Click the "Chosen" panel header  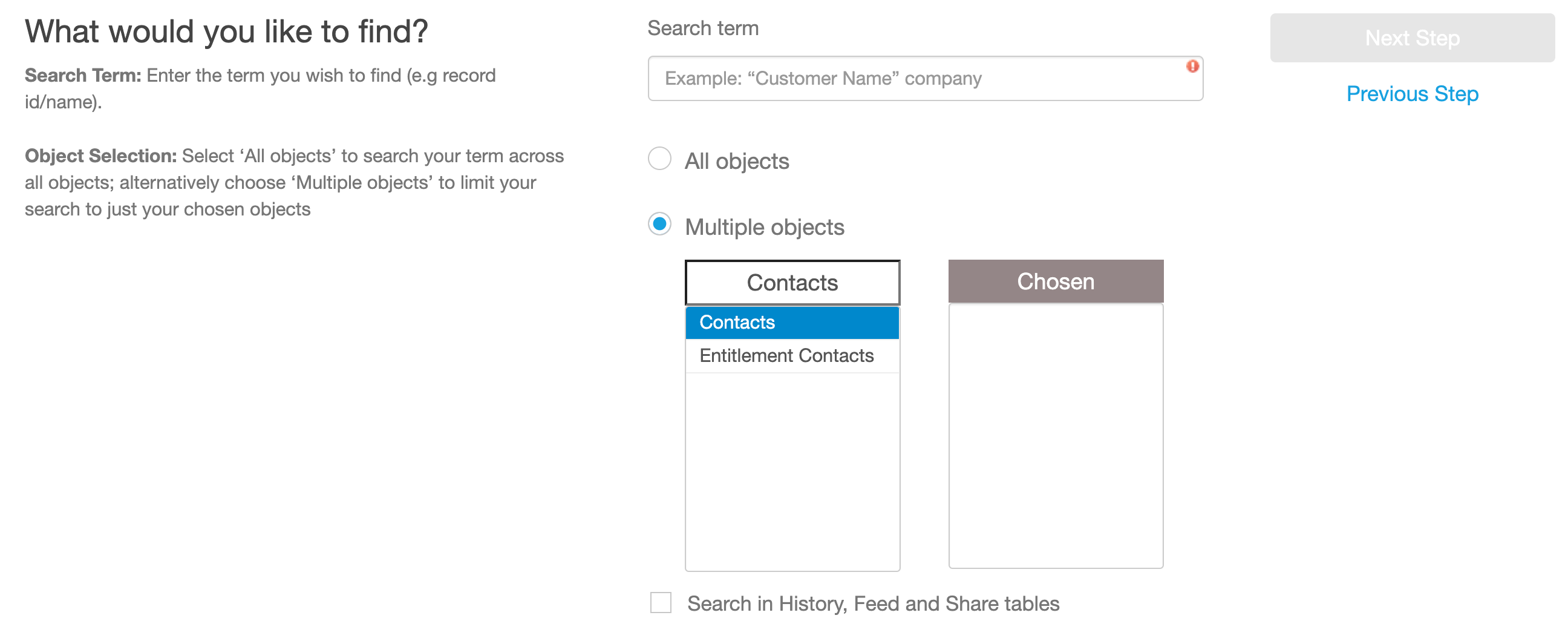pos(1056,281)
